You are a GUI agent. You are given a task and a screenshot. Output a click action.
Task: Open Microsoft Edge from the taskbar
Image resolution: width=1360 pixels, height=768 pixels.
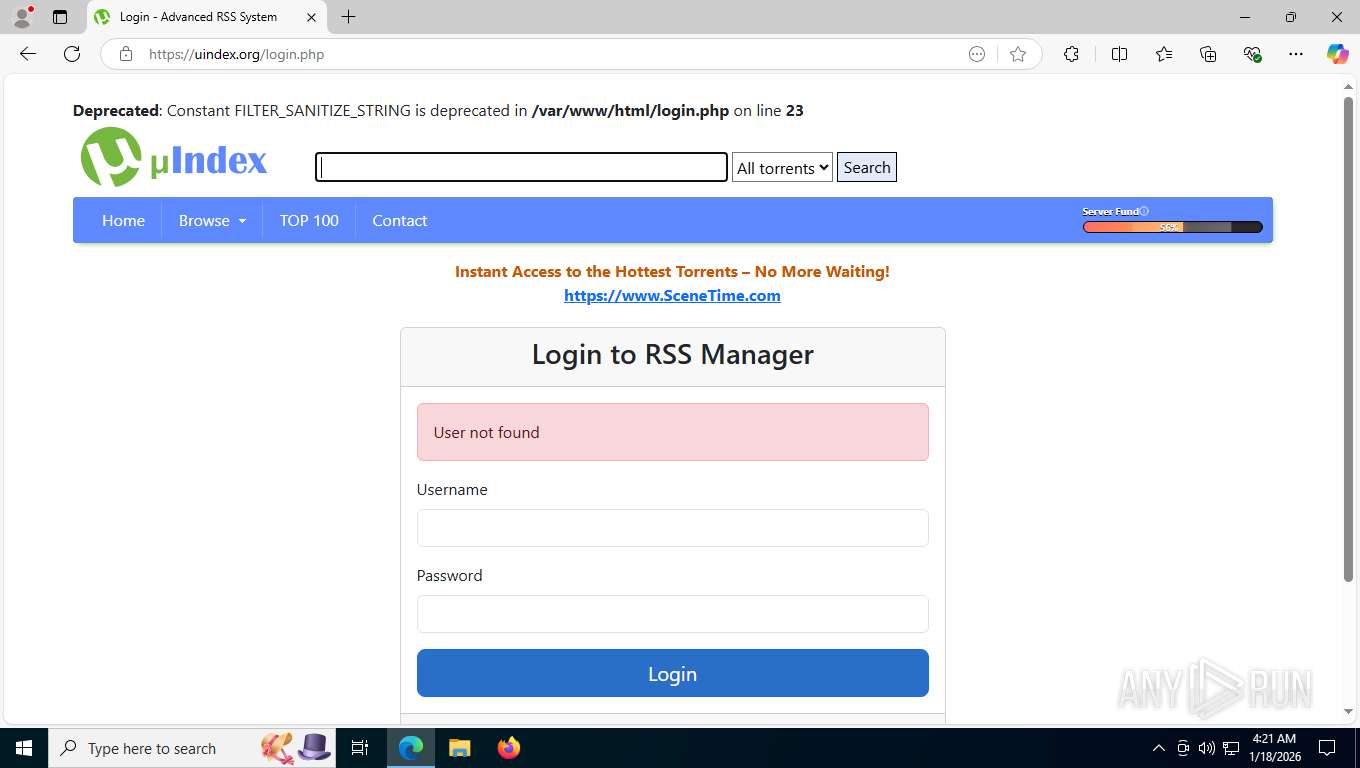[x=411, y=748]
